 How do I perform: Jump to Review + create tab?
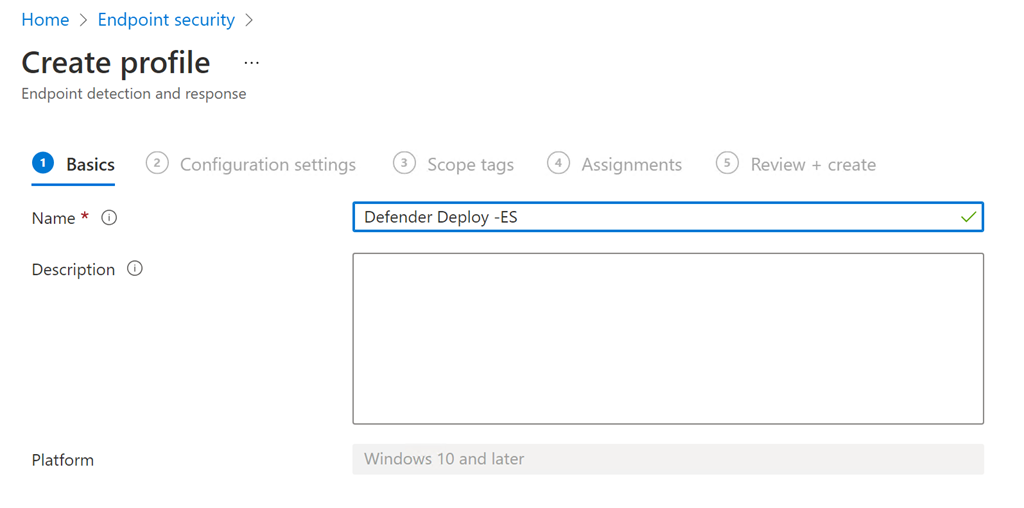pyautogui.click(x=813, y=165)
